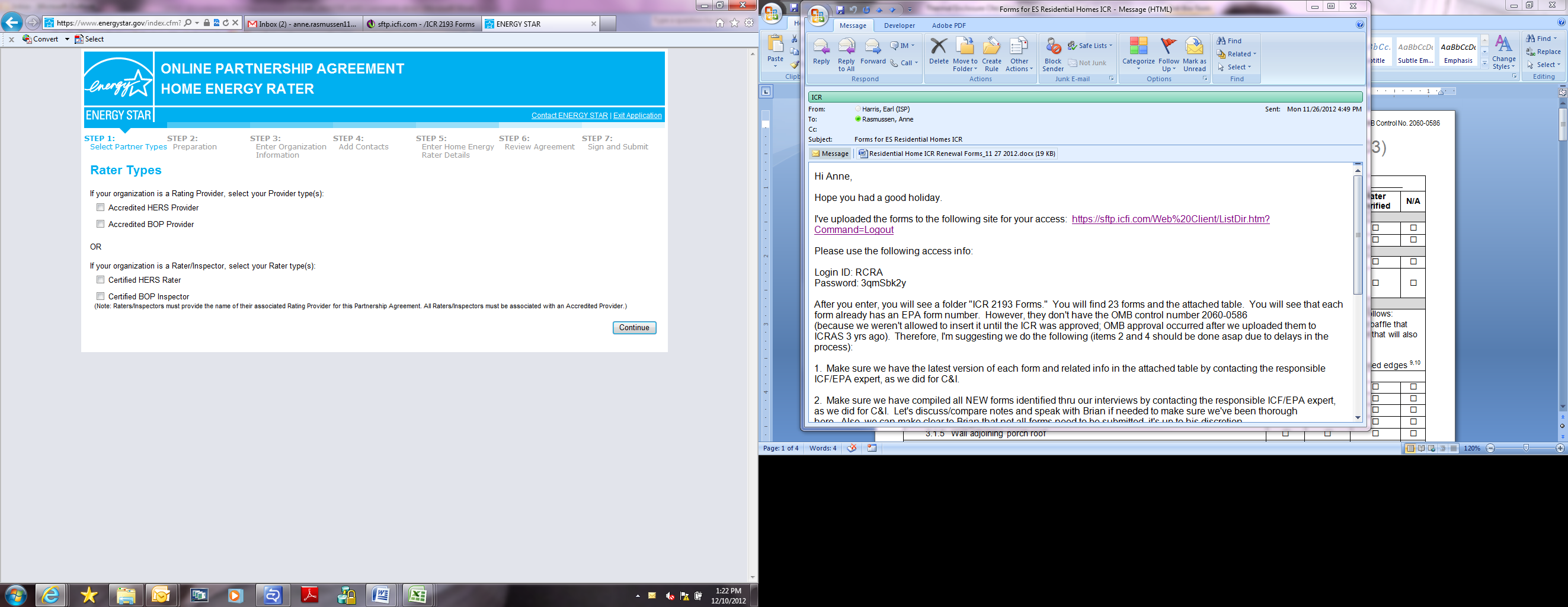
Task: Go back in Internet Explorer
Action: pyautogui.click(x=12, y=23)
